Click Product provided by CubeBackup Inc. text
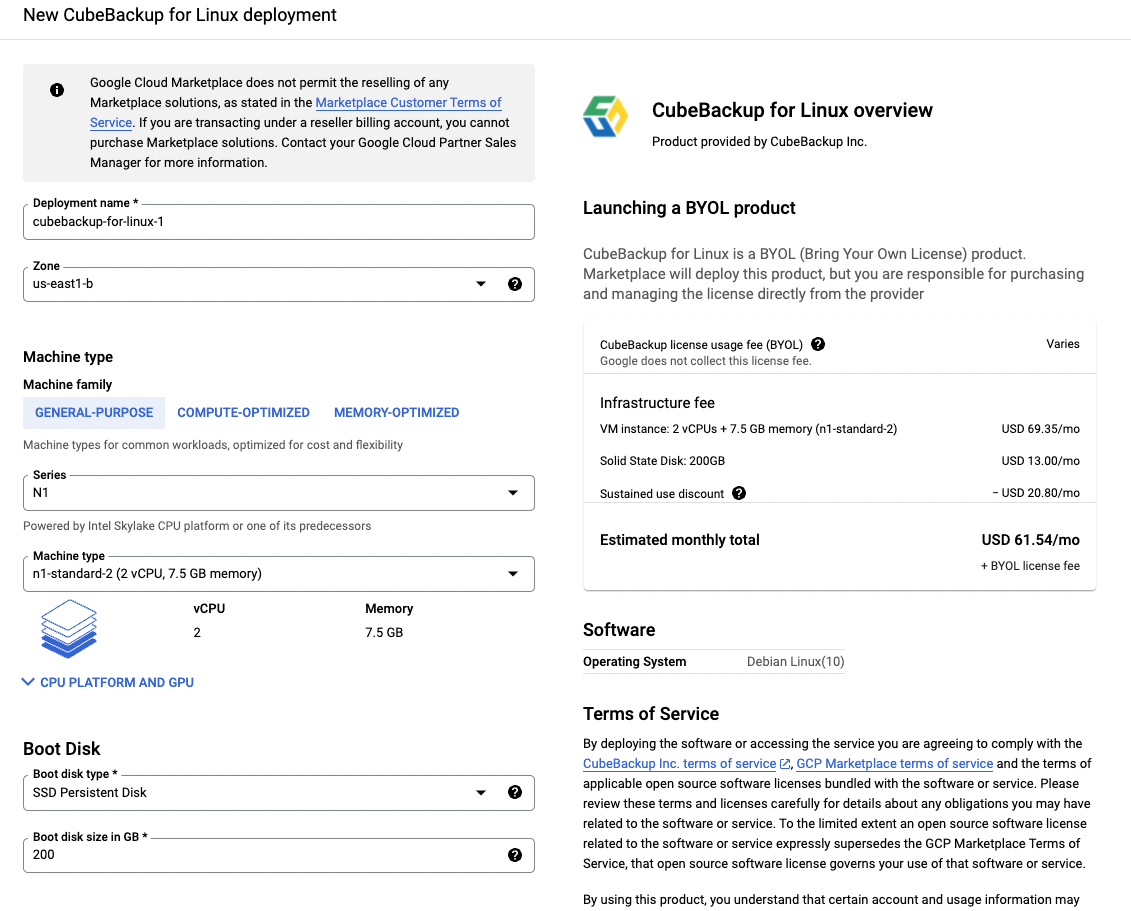The width and height of the screenshot is (1131, 911). click(x=759, y=141)
